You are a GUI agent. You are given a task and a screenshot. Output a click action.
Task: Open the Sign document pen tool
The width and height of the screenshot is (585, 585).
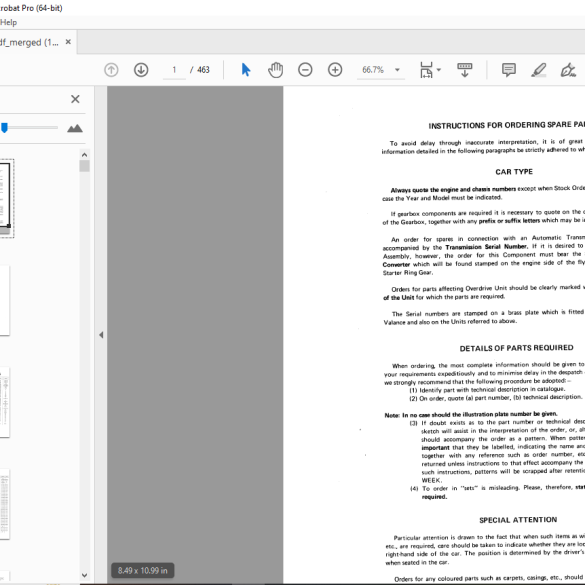pyautogui.click(x=568, y=70)
